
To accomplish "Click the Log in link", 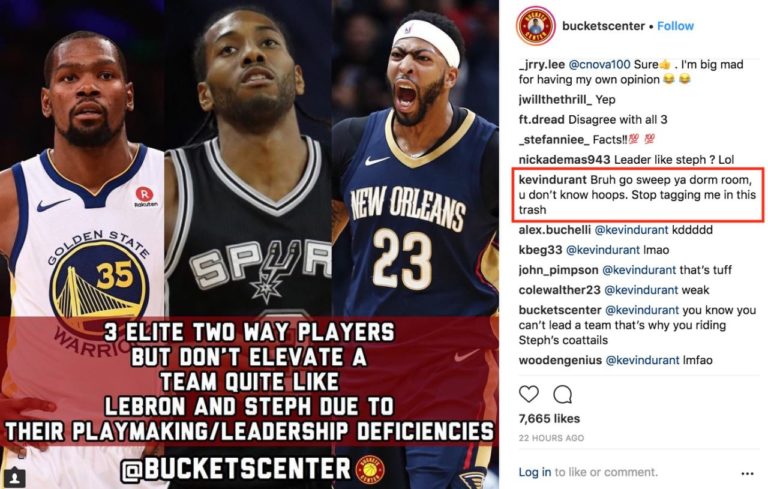I will pyautogui.click(x=534, y=472).
